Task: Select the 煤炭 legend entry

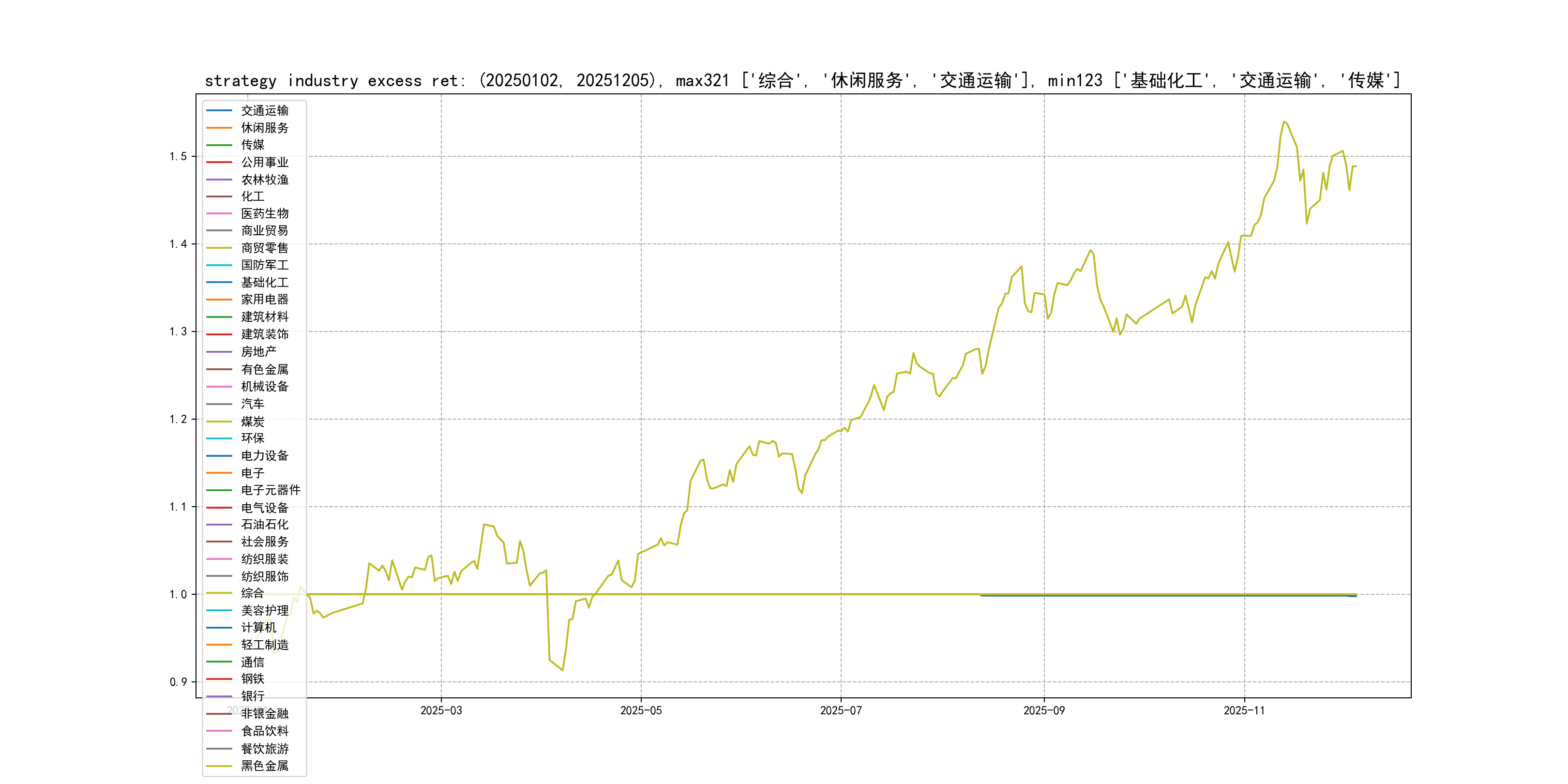Action: (252, 421)
